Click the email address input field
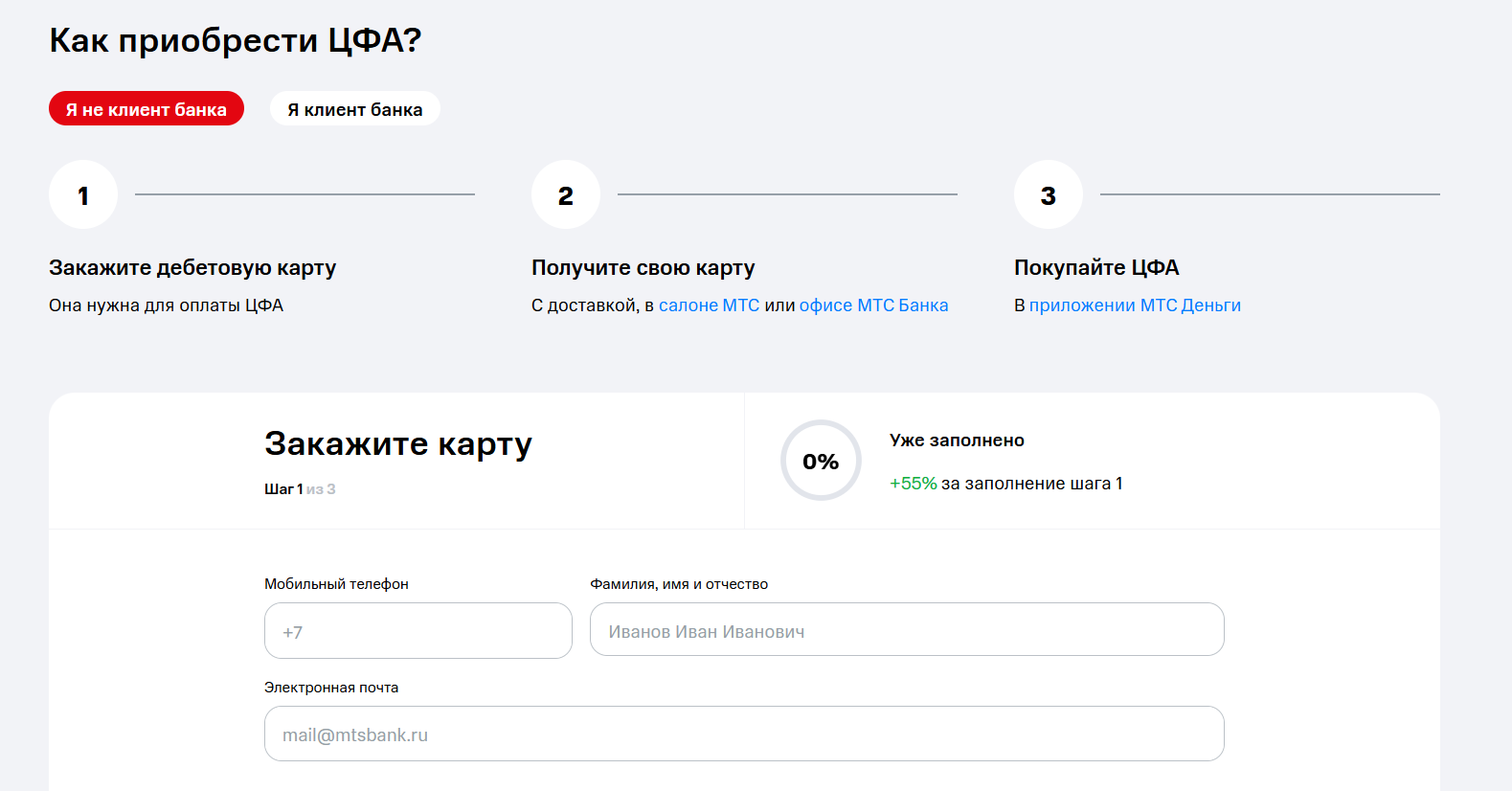Screen dimensions: 1512x791 coord(744,734)
